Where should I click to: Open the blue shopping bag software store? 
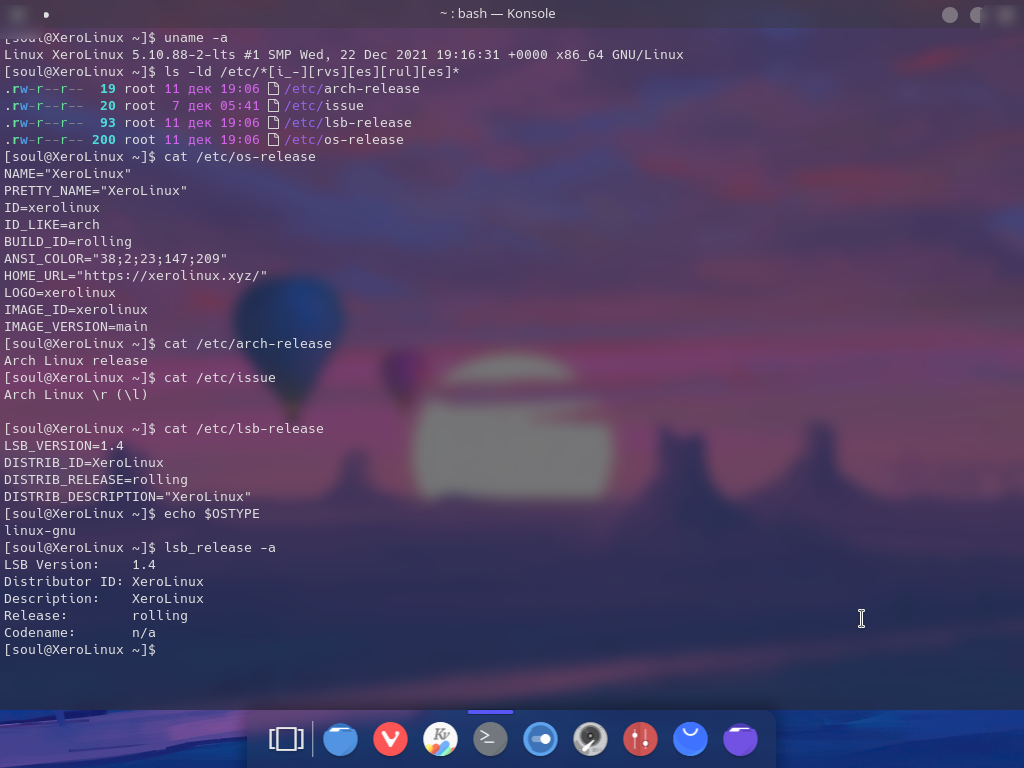(x=690, y=739)
